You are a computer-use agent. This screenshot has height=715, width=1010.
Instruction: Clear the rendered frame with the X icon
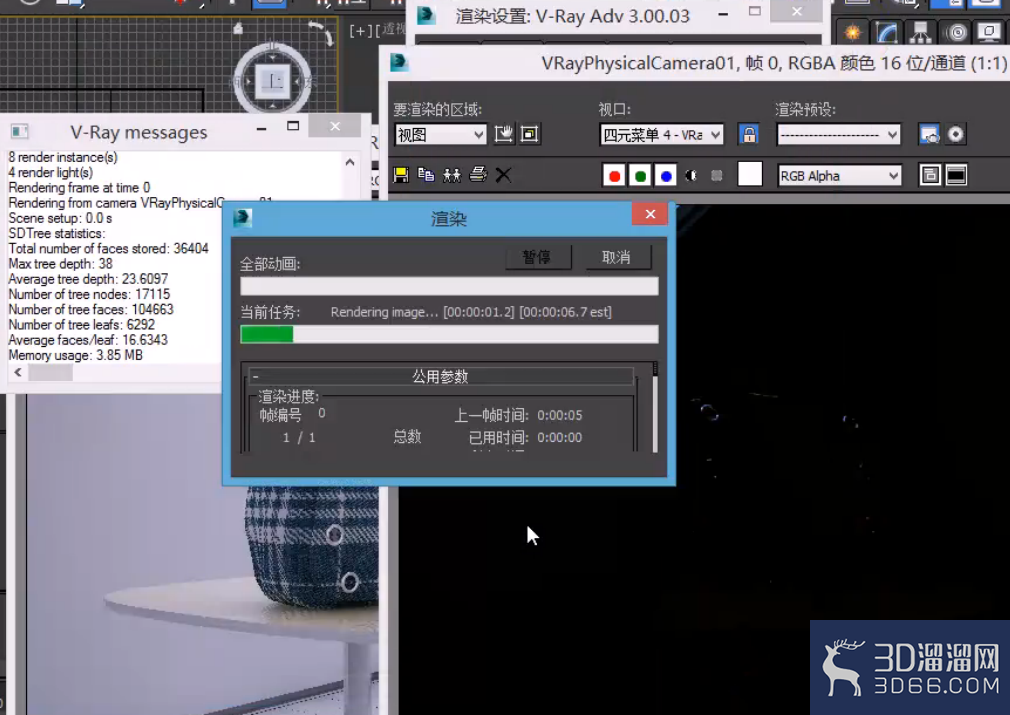click(503, 175)
